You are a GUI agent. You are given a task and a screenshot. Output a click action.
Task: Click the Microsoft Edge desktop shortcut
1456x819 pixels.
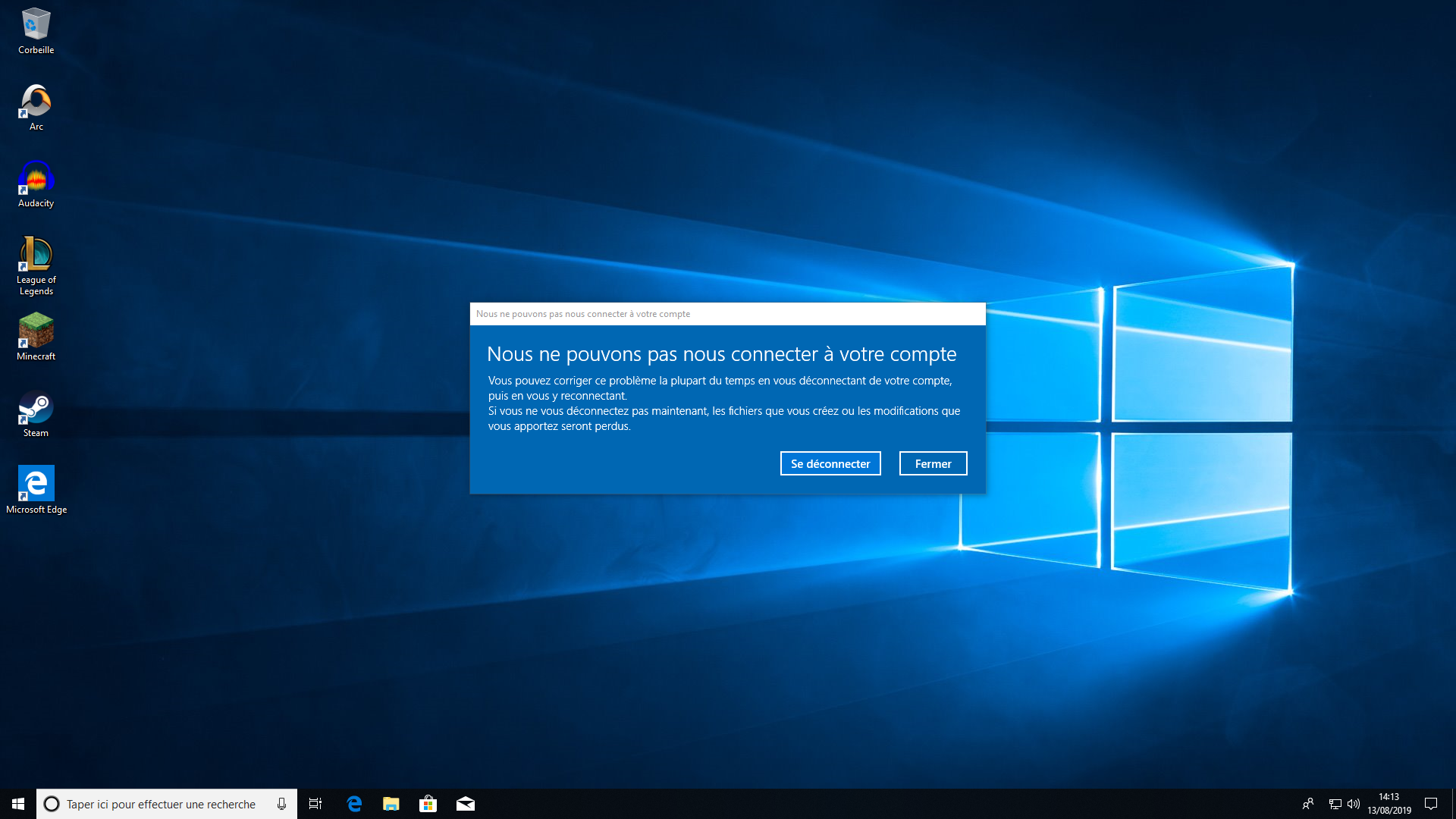(x=36, y=485)
